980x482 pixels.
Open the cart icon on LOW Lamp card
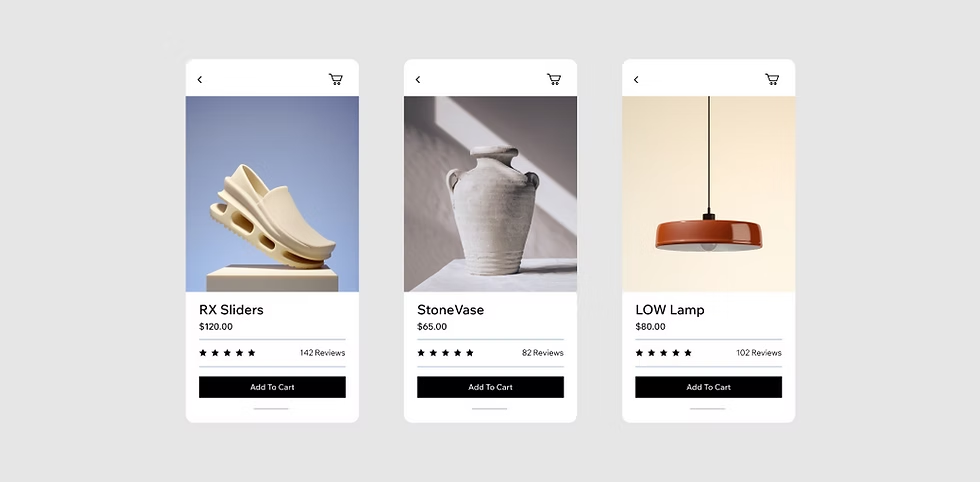click(772, 79)
